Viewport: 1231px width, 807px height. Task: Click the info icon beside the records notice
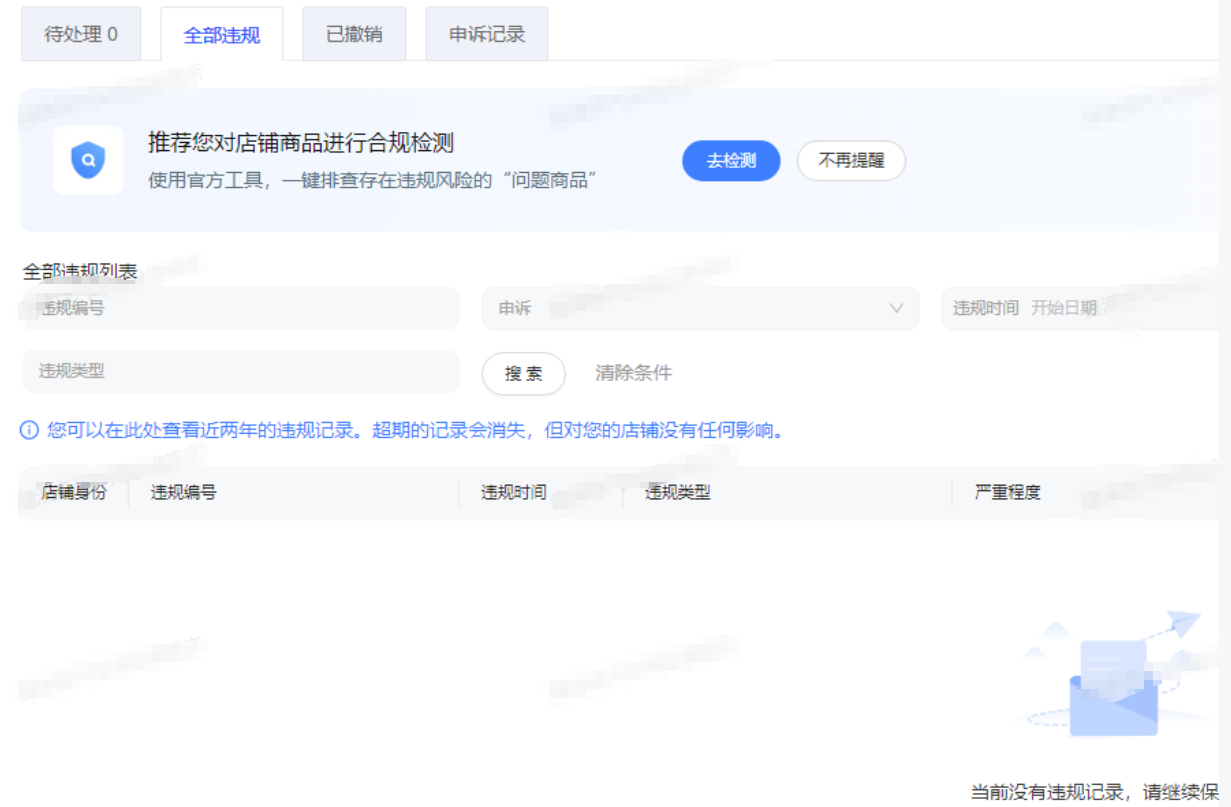[30, 431]
